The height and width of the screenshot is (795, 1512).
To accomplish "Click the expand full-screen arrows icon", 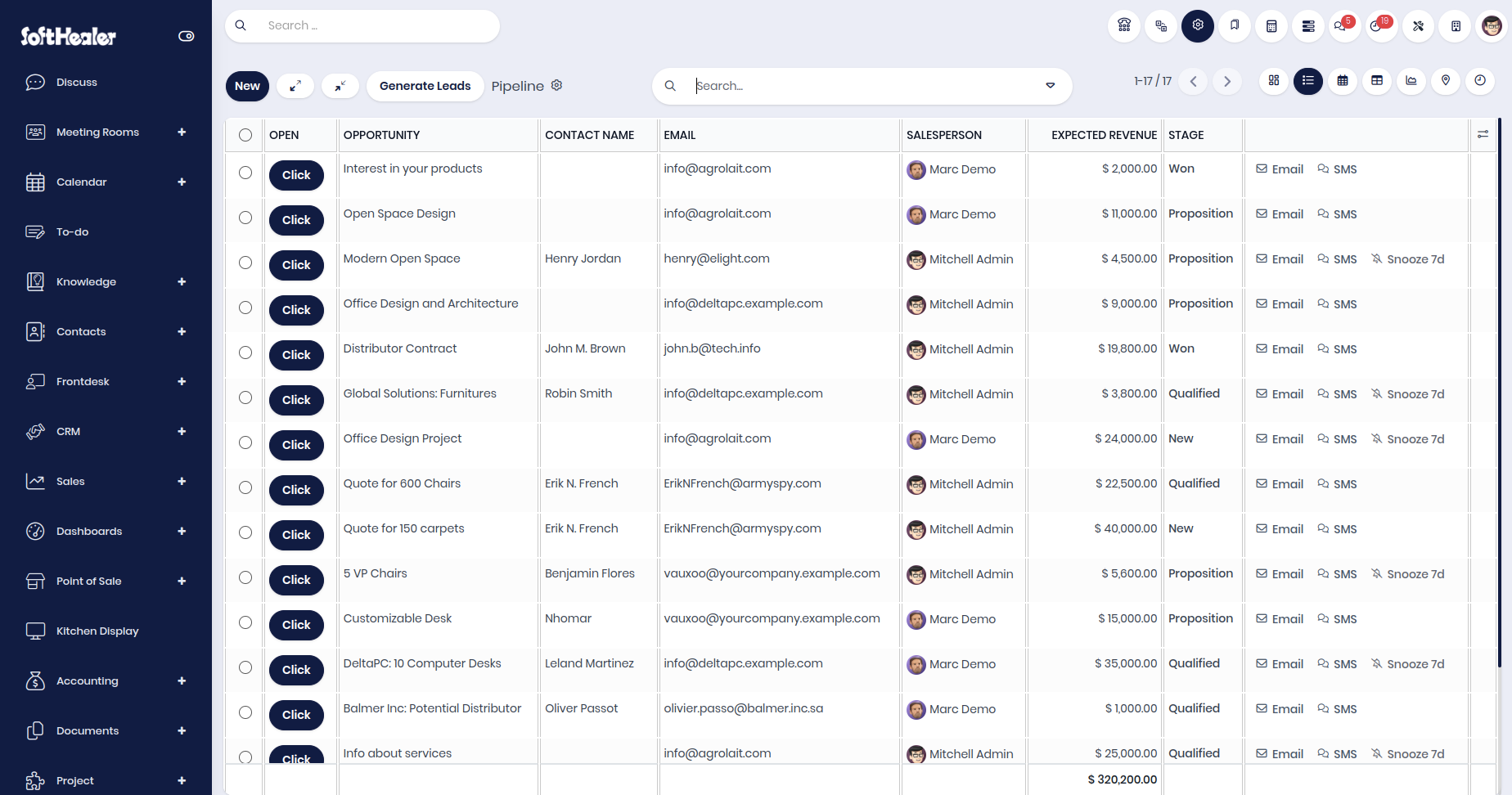I will 295,86.
